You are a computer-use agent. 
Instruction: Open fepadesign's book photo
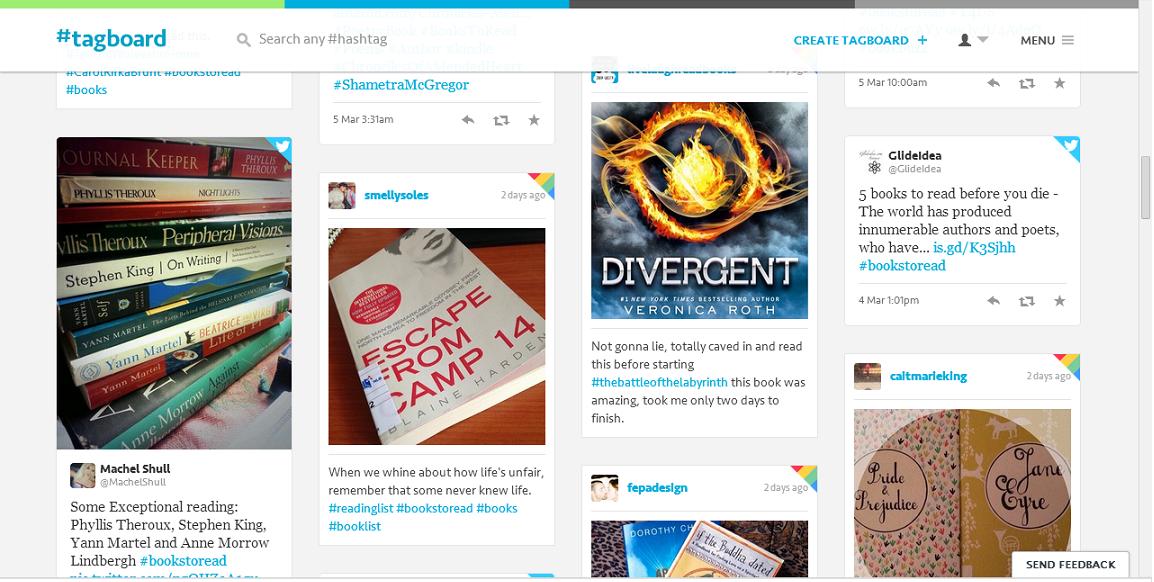pyautogui.click(x=699, y=549)
